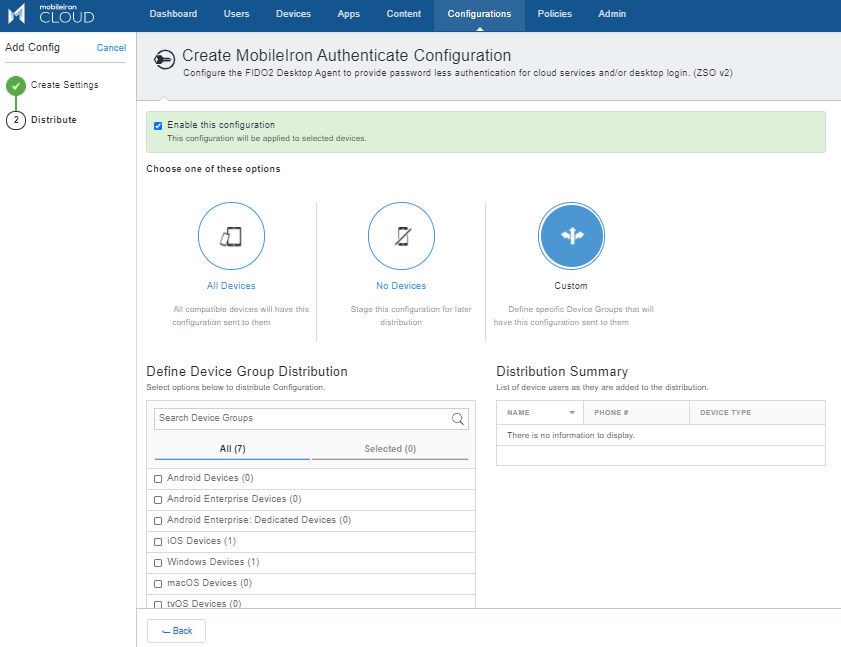Click the search magnifier in Device Groups

click(458, 419)
